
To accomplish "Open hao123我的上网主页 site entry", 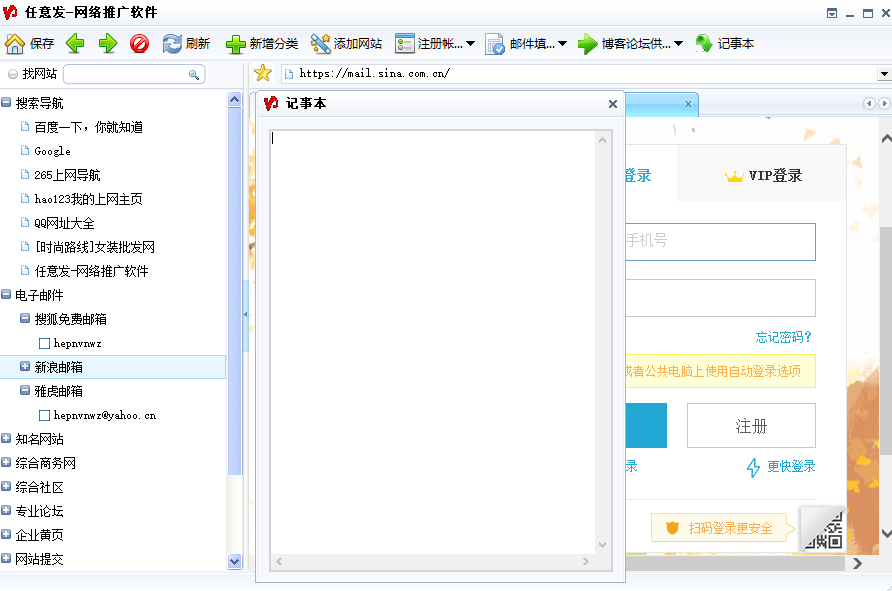I will tap(88, 199).
